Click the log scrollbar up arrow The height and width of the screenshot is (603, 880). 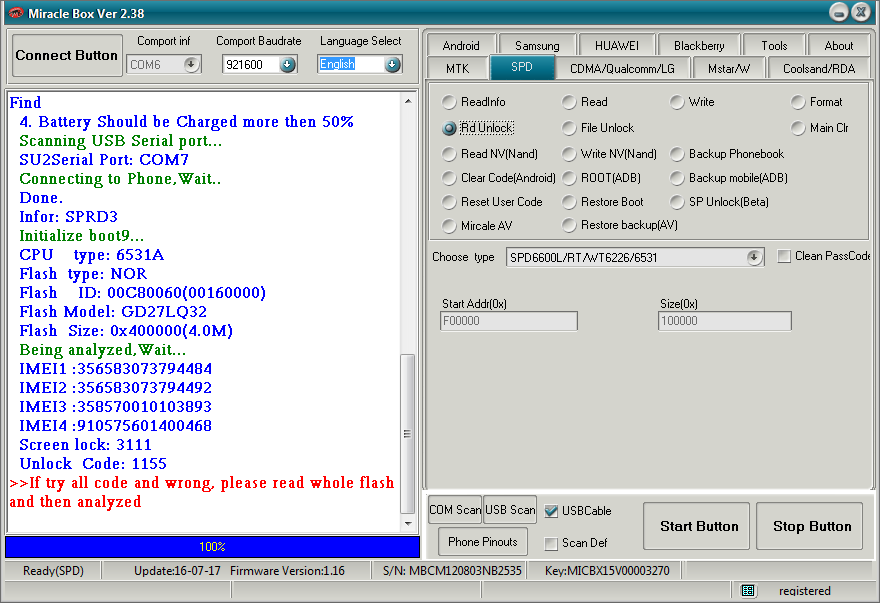tap(408, 102)
